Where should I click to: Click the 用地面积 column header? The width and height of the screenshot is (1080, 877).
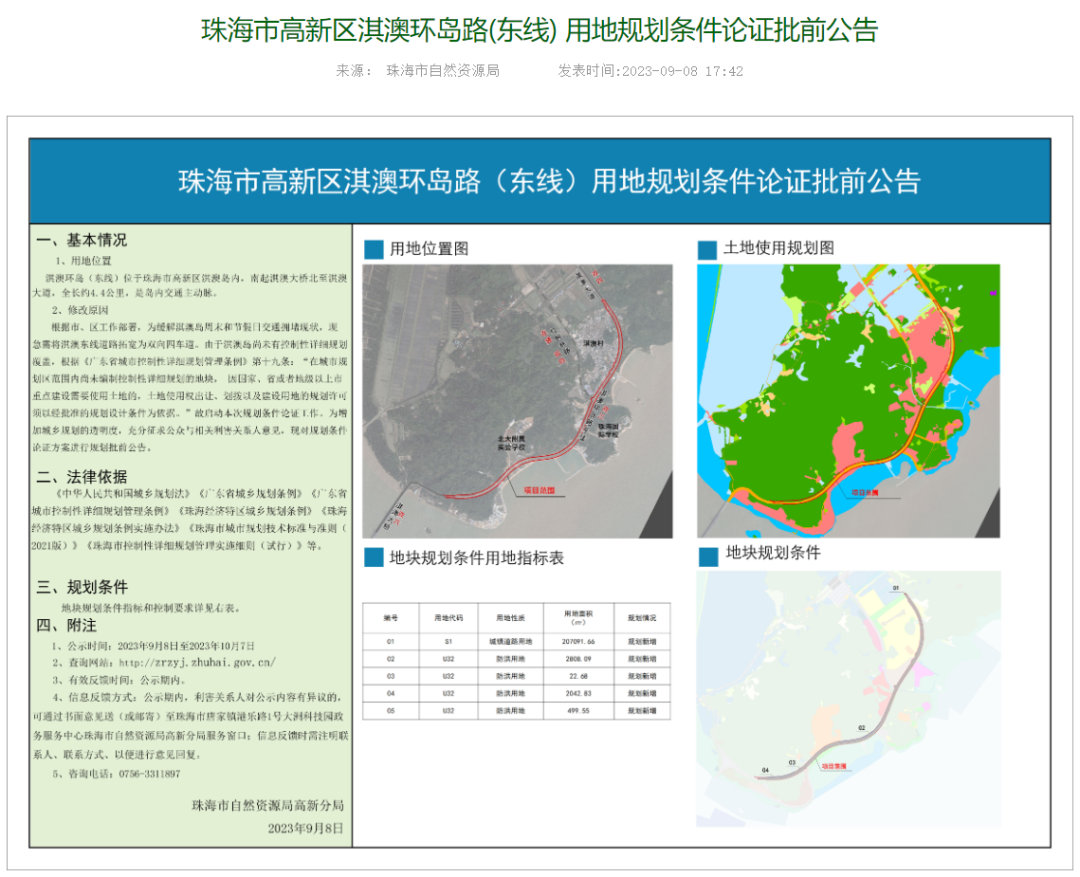pos(578,617)
